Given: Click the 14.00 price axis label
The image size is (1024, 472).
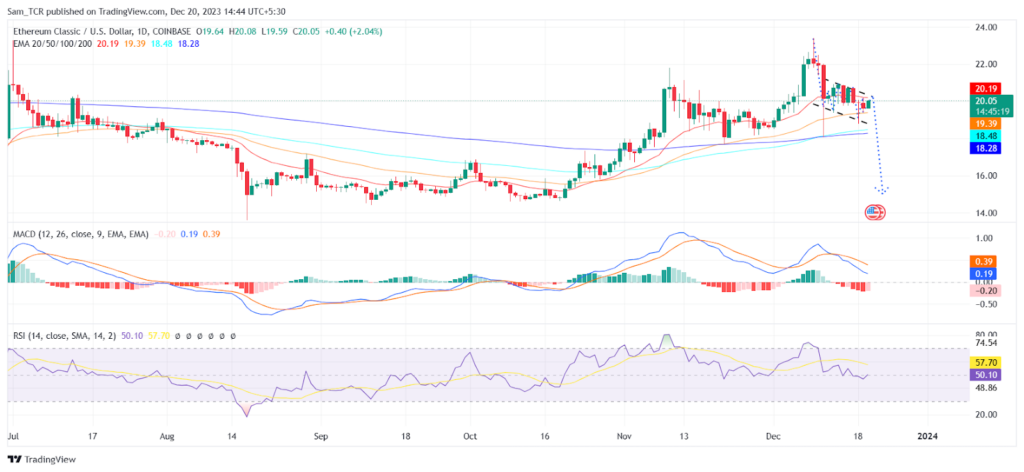Looking at the screenshot, I should (985, 213).
